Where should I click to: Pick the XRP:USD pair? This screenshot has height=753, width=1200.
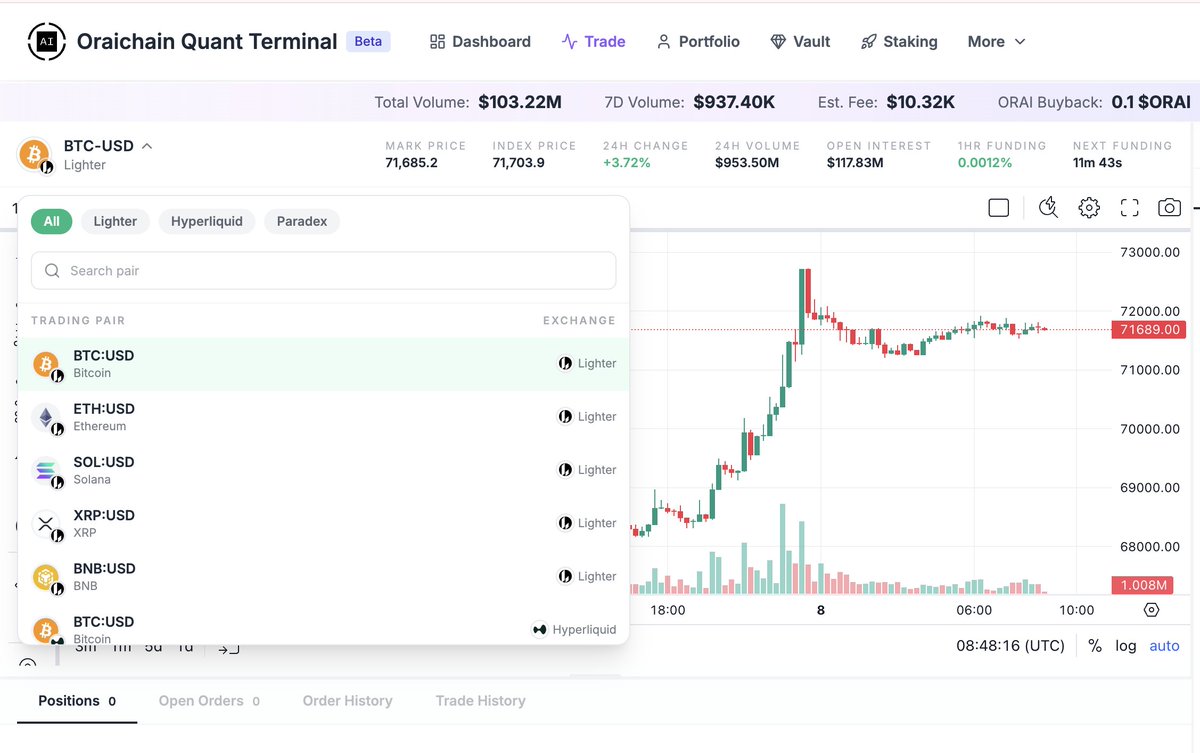point(324,523)
